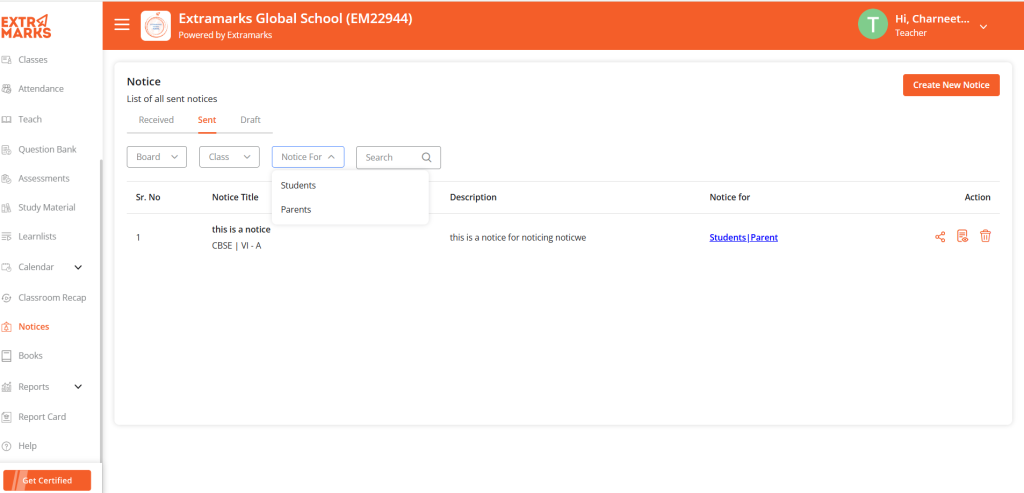Click the school logo thumbnail in the header
The width and height of the screenshot is (1024, 493).
point(155,25)
